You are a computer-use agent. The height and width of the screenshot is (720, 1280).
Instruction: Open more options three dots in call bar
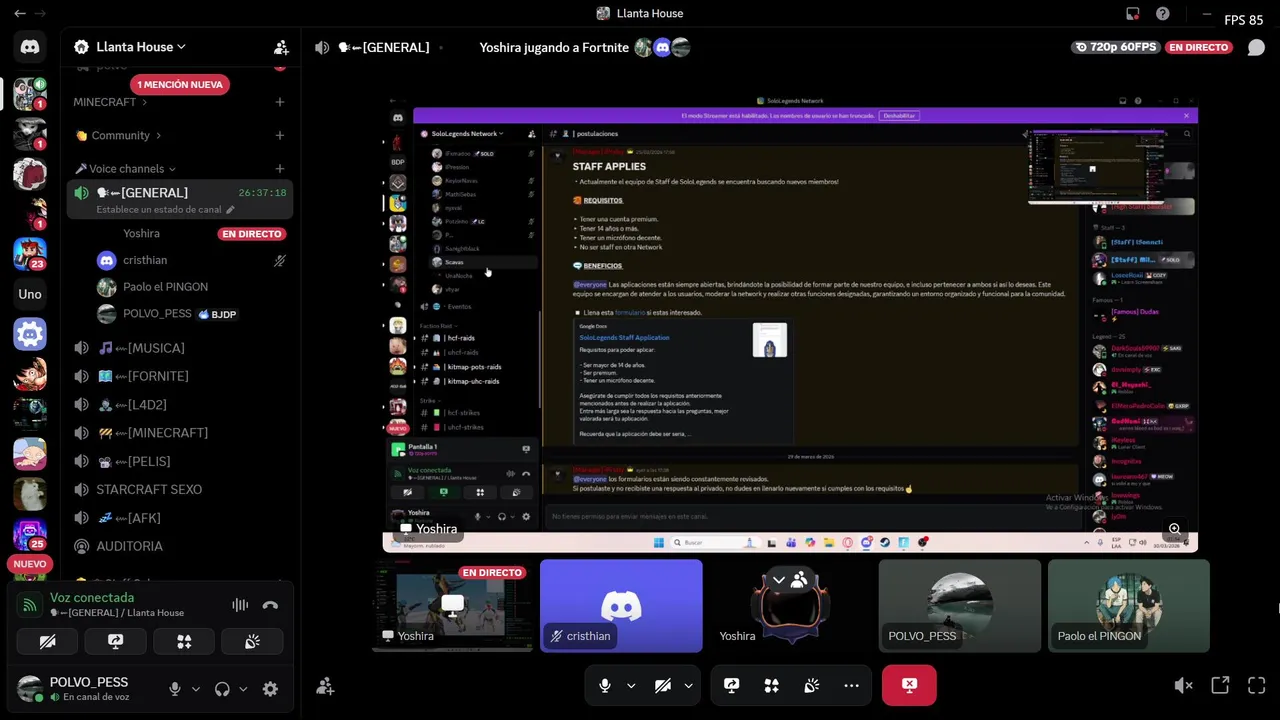click(851, 685)
